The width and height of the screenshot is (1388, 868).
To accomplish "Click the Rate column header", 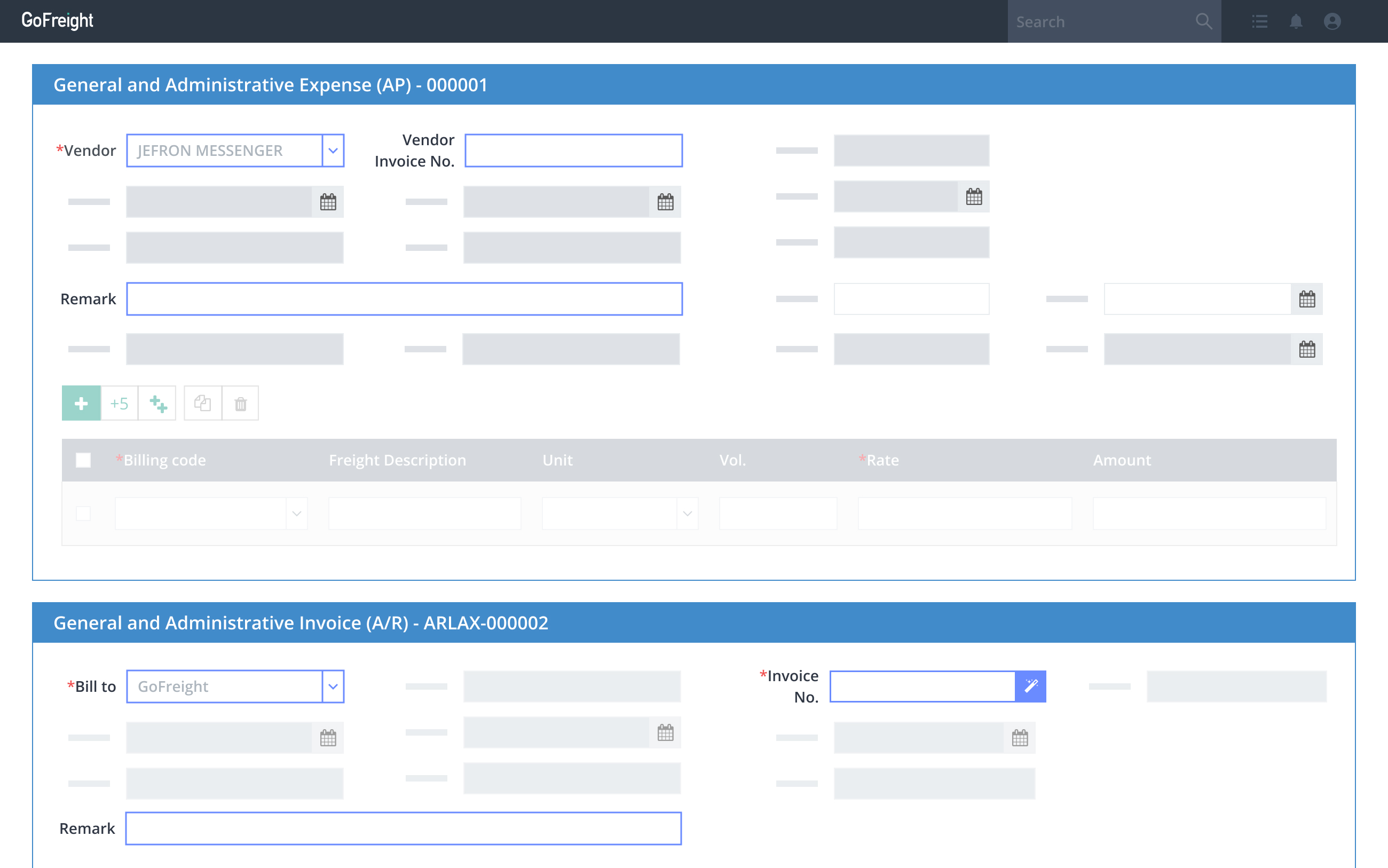I will [x=882, y=460].
